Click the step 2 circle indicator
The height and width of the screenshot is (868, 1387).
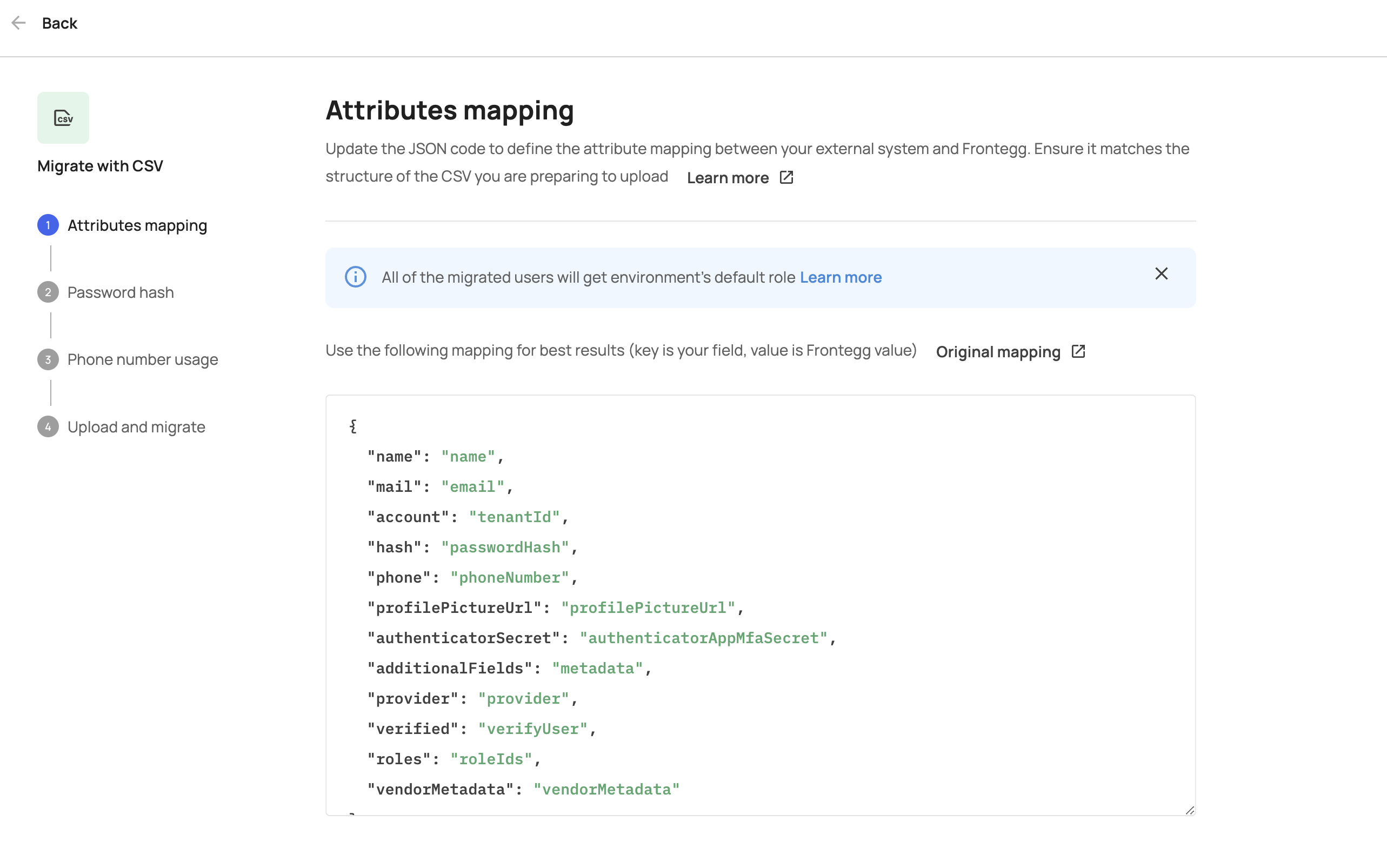click(x=48, y=292)
